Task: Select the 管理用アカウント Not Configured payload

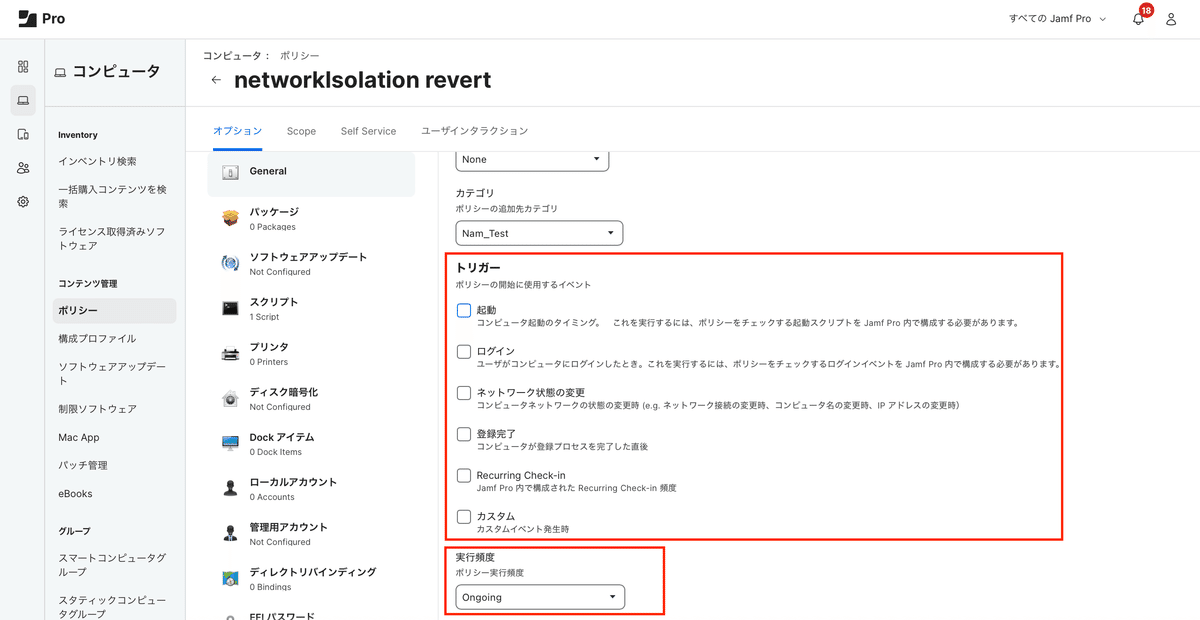Action: [x=310, y=533]
